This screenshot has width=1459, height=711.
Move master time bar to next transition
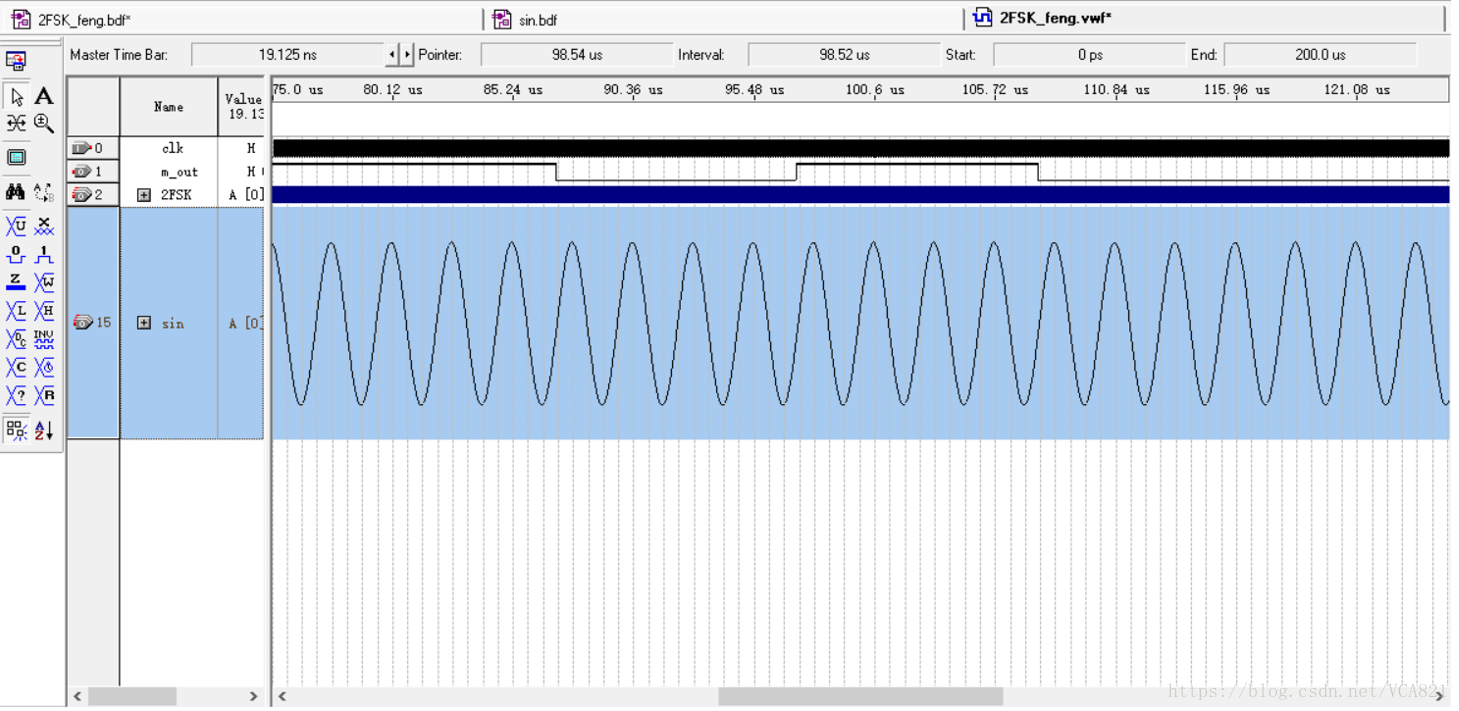coord(407,55)
